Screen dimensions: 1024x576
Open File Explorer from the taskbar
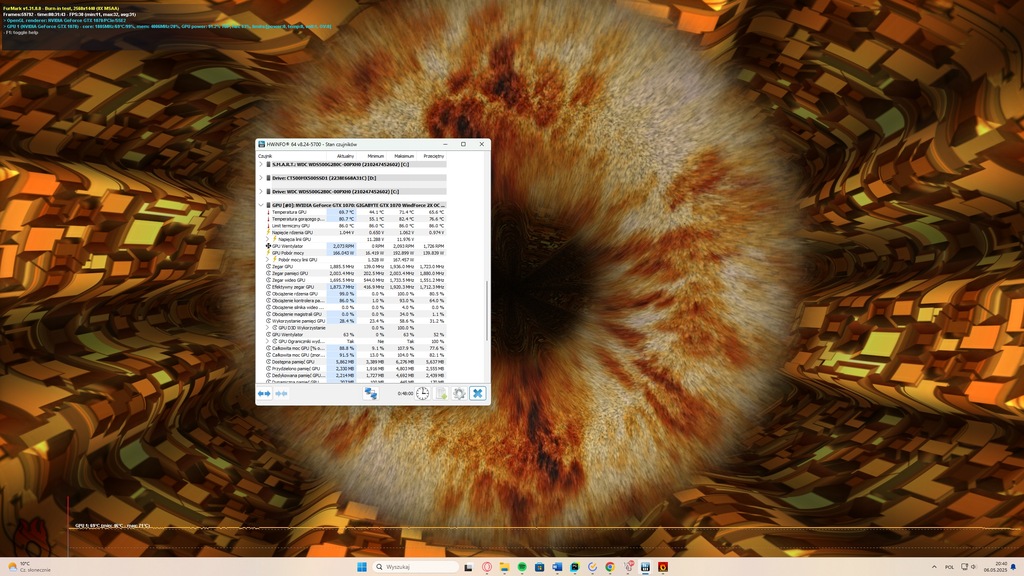[504, 567]
